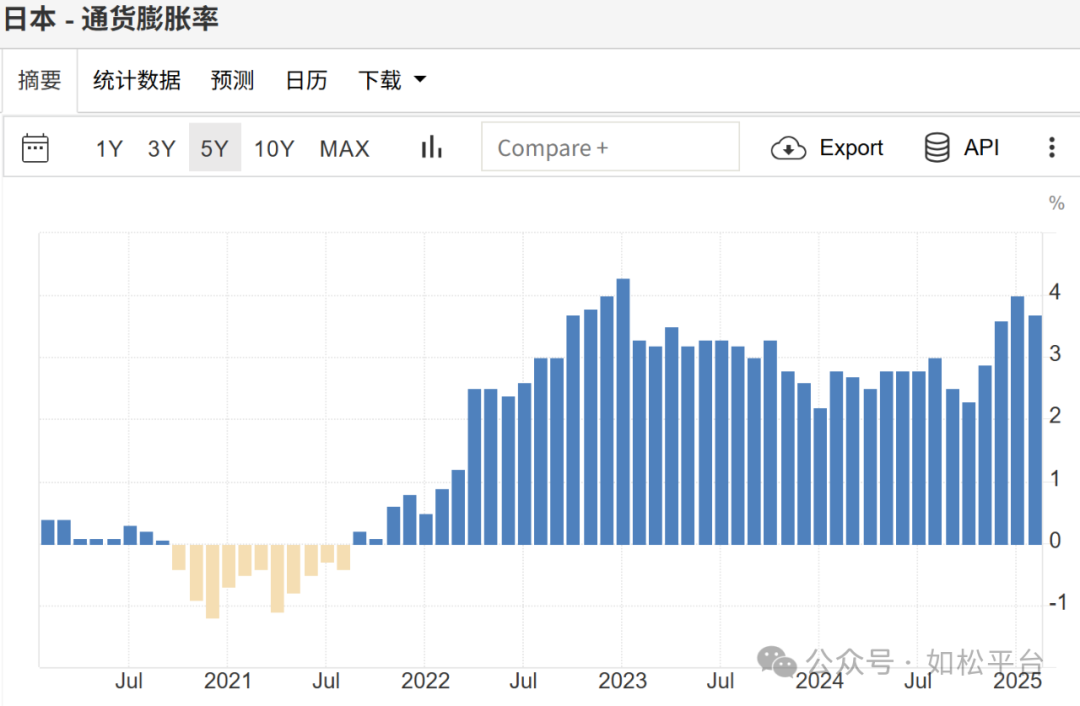
Task: Click the lowest beige negative bar
Action: (x=213, y=582)
